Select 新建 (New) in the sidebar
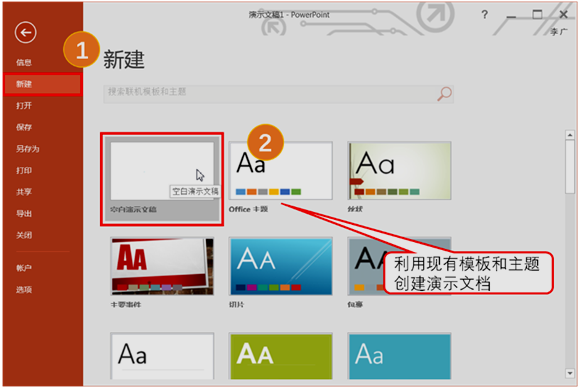 [x=43, y=84]
